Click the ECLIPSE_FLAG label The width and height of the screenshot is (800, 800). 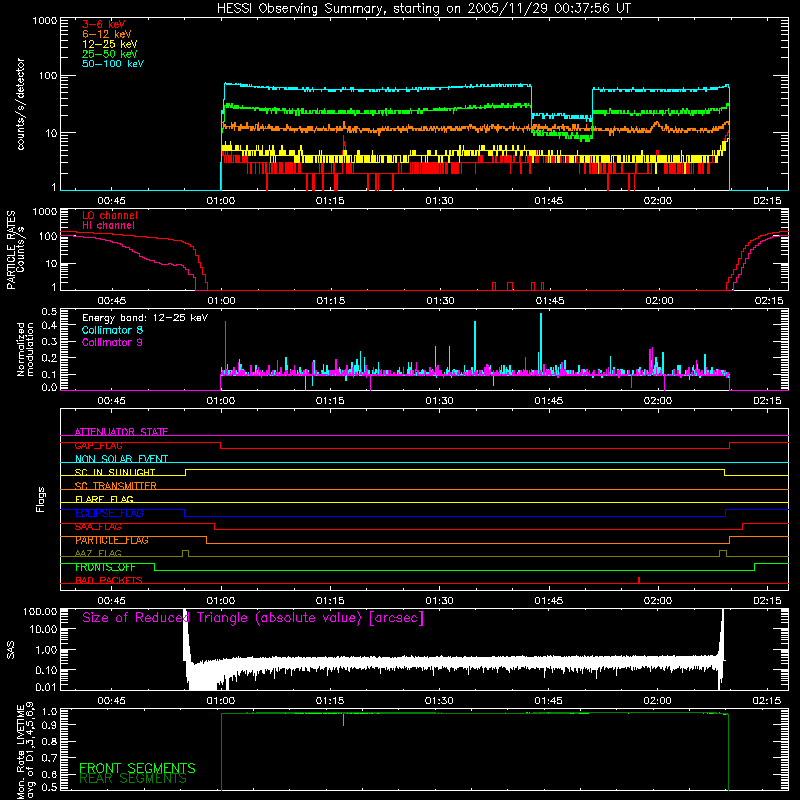(x=109, y=513)
